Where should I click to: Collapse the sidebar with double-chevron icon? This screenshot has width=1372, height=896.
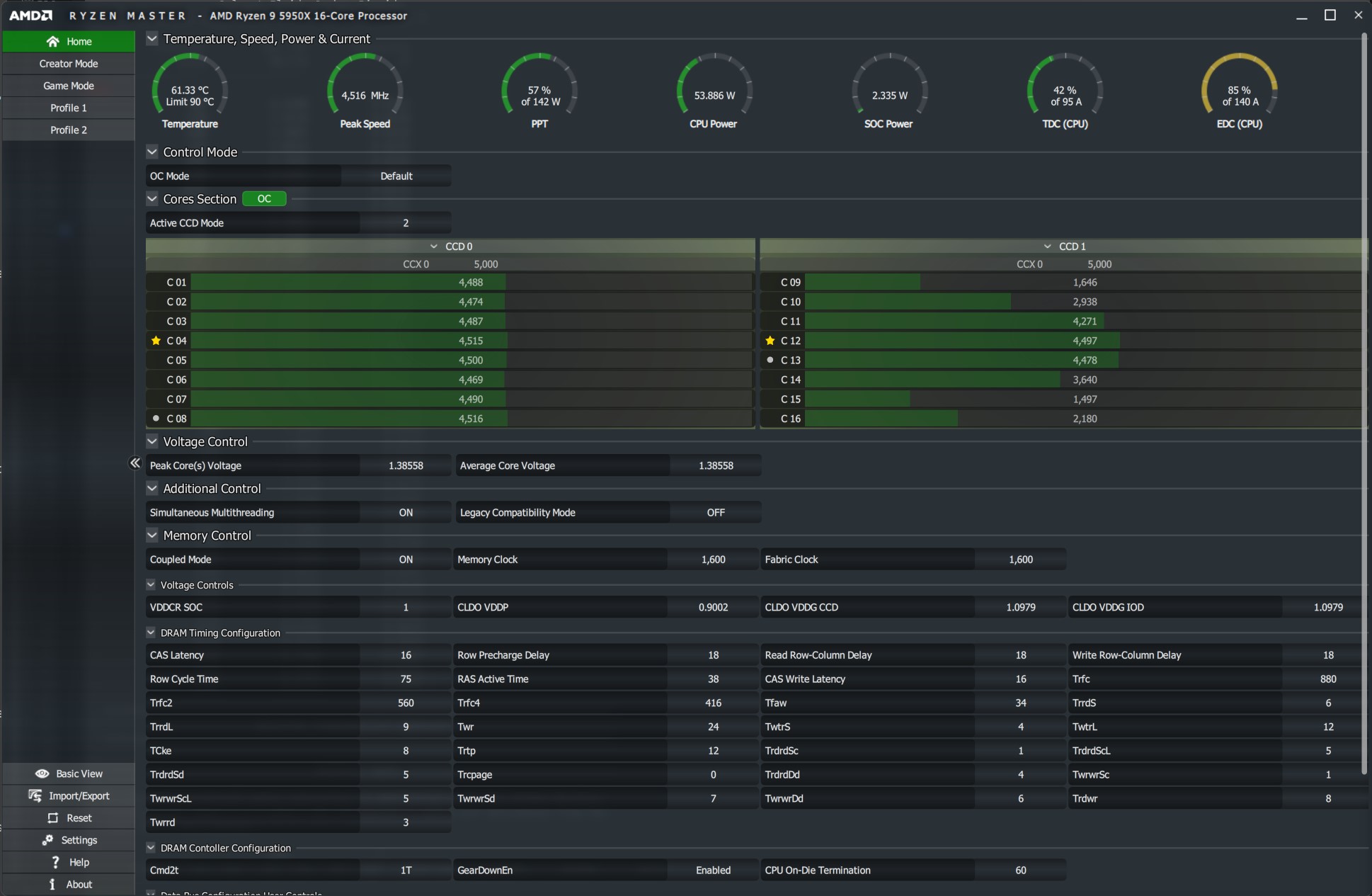[x=135, y=463]
